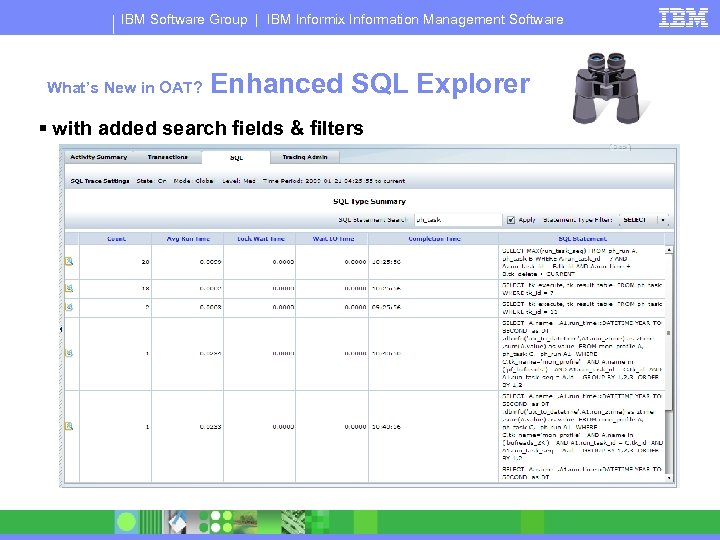This screenshot has height=540, width=720.
Task: Toggle the Apply checkbox for statement search
Action: 511,220
